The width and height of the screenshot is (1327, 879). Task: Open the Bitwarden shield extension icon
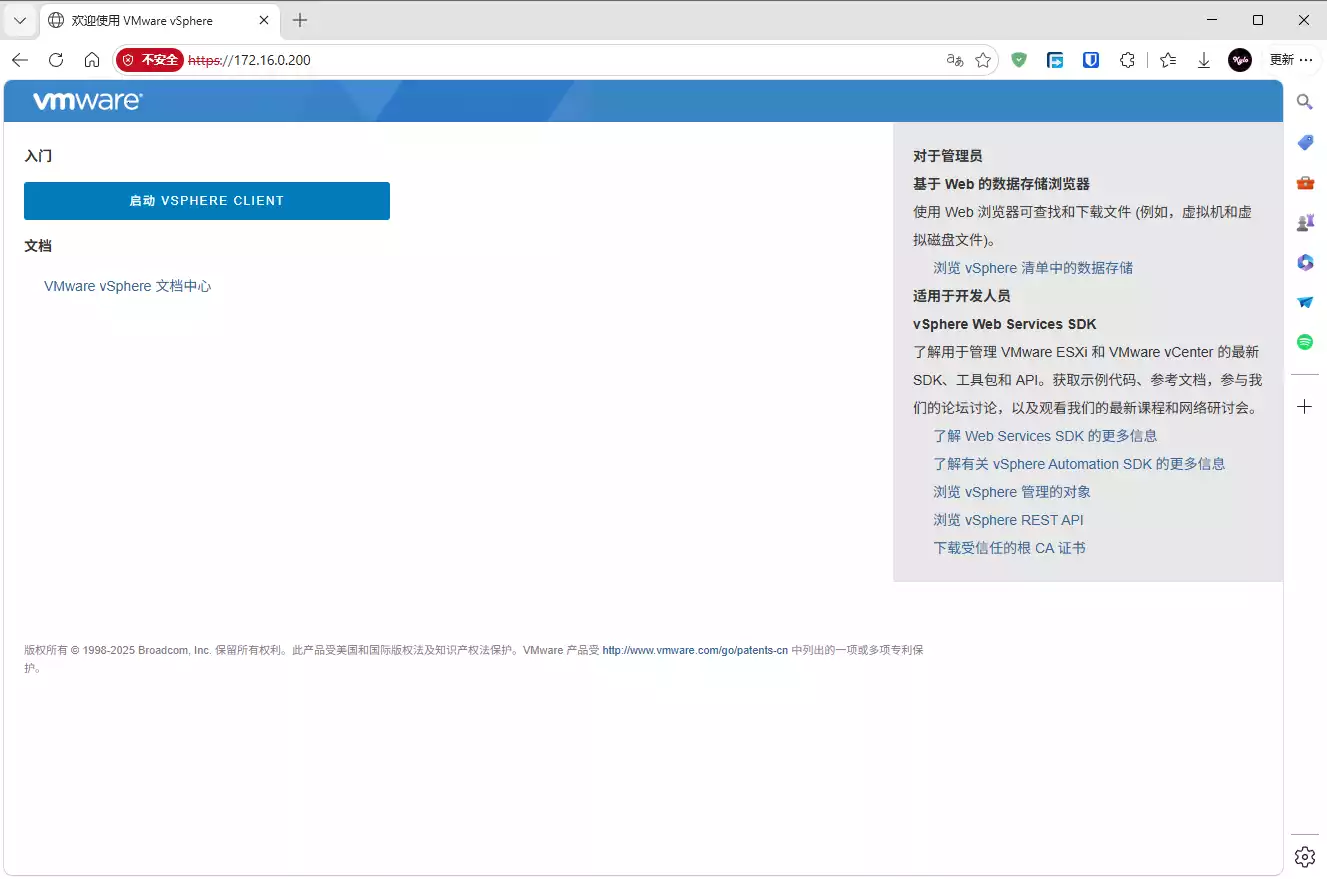pyautogui.click(x=1091, y=60)
